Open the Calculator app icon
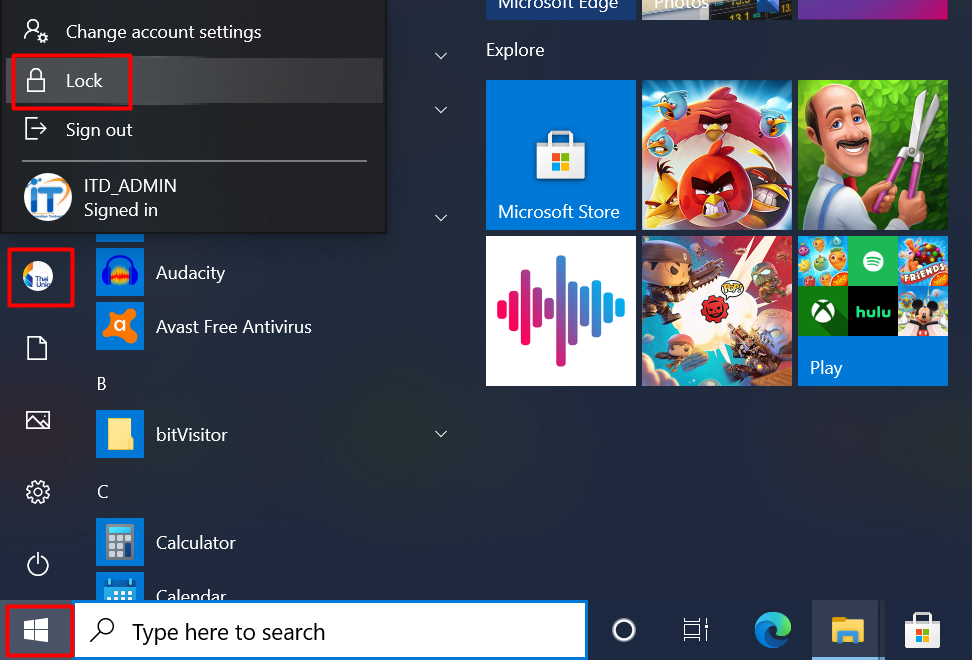Screen dimensions: 972x660 pos(120,542)
